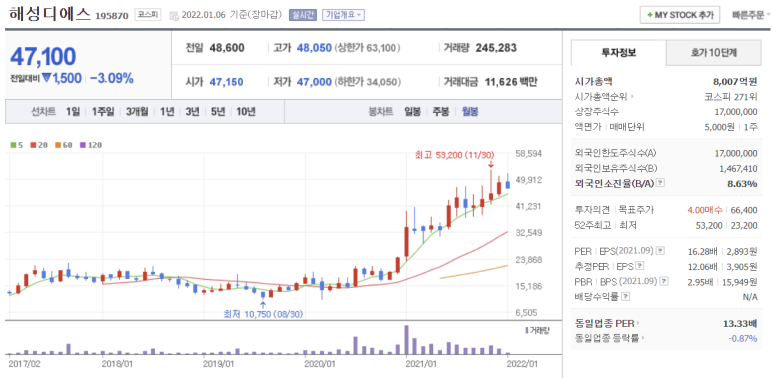Click the 하한가 34,050 text
Viewport: 773px width, 378px height.
367,82
